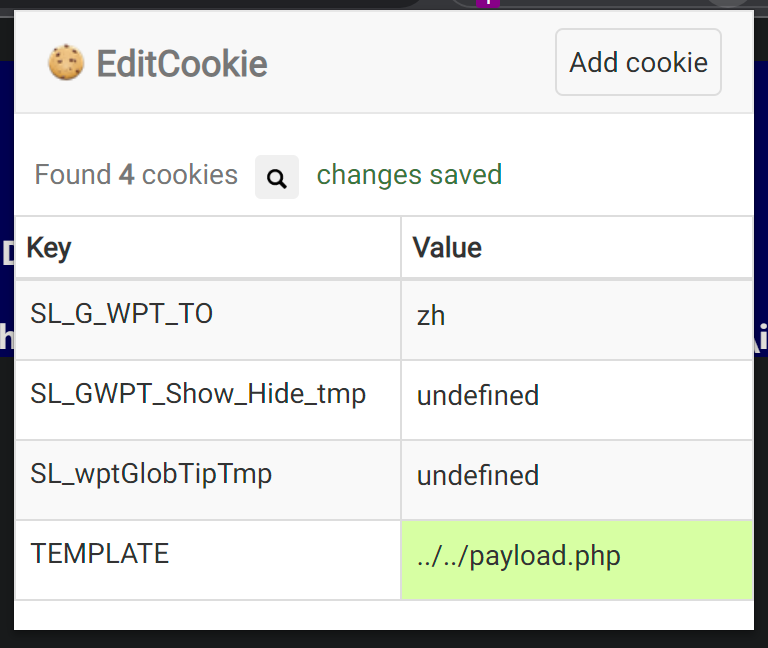Edit SL_wptGlobTipTmp undefined value
The image size is (768, 648).
coord(577,480)
